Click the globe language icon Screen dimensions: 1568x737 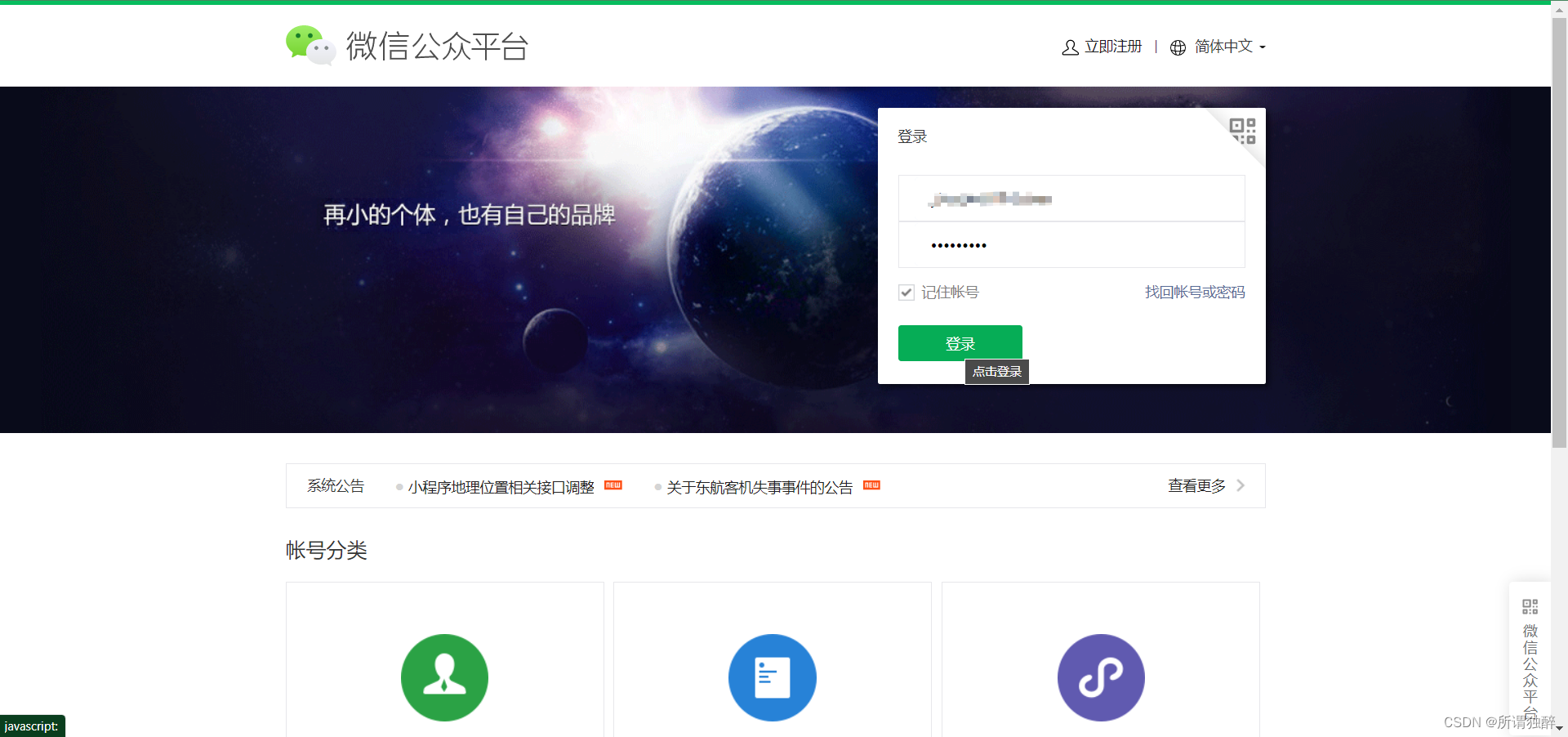pos(1178,47)
